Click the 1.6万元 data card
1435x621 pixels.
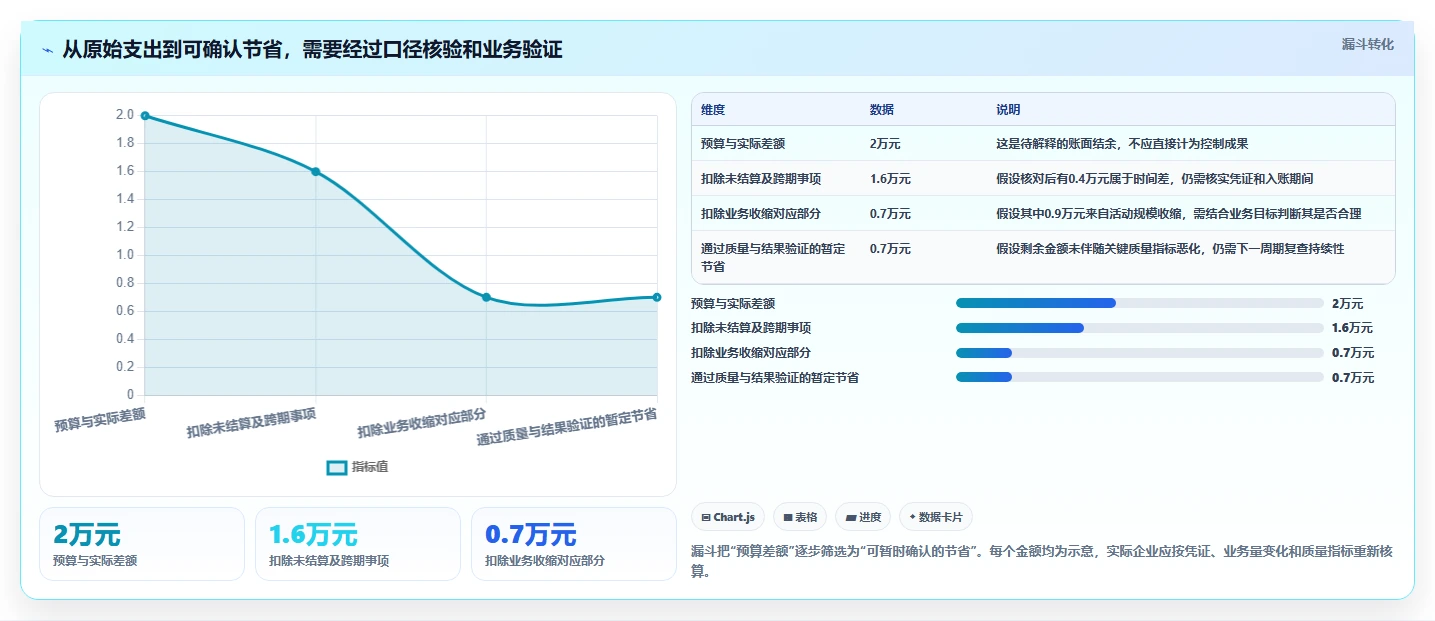[x=358, y=544]
